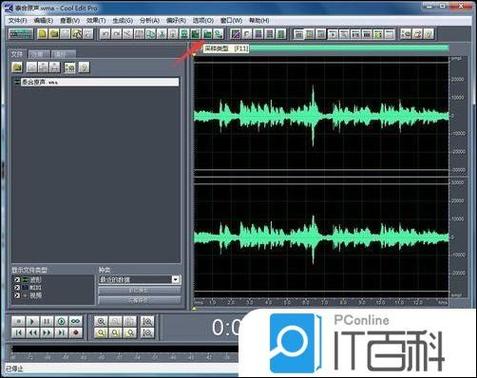Image resolution: width=477 pixels, height=378 pixels.
Task: Jump to the beginning with Go to Start
Action: point(19,333)
